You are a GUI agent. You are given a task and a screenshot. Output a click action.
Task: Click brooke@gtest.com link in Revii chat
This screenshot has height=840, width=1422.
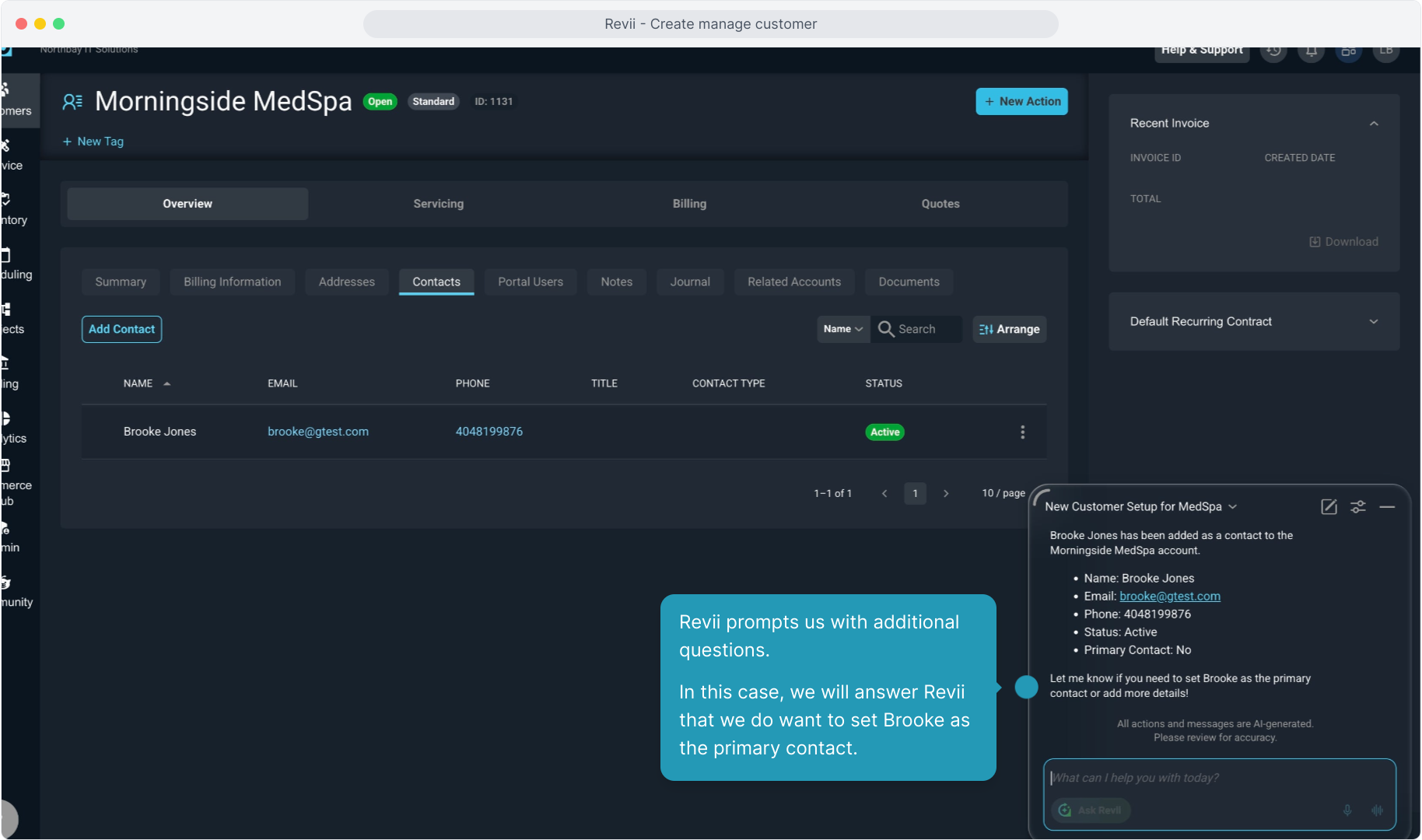[x=1170, y=597]
